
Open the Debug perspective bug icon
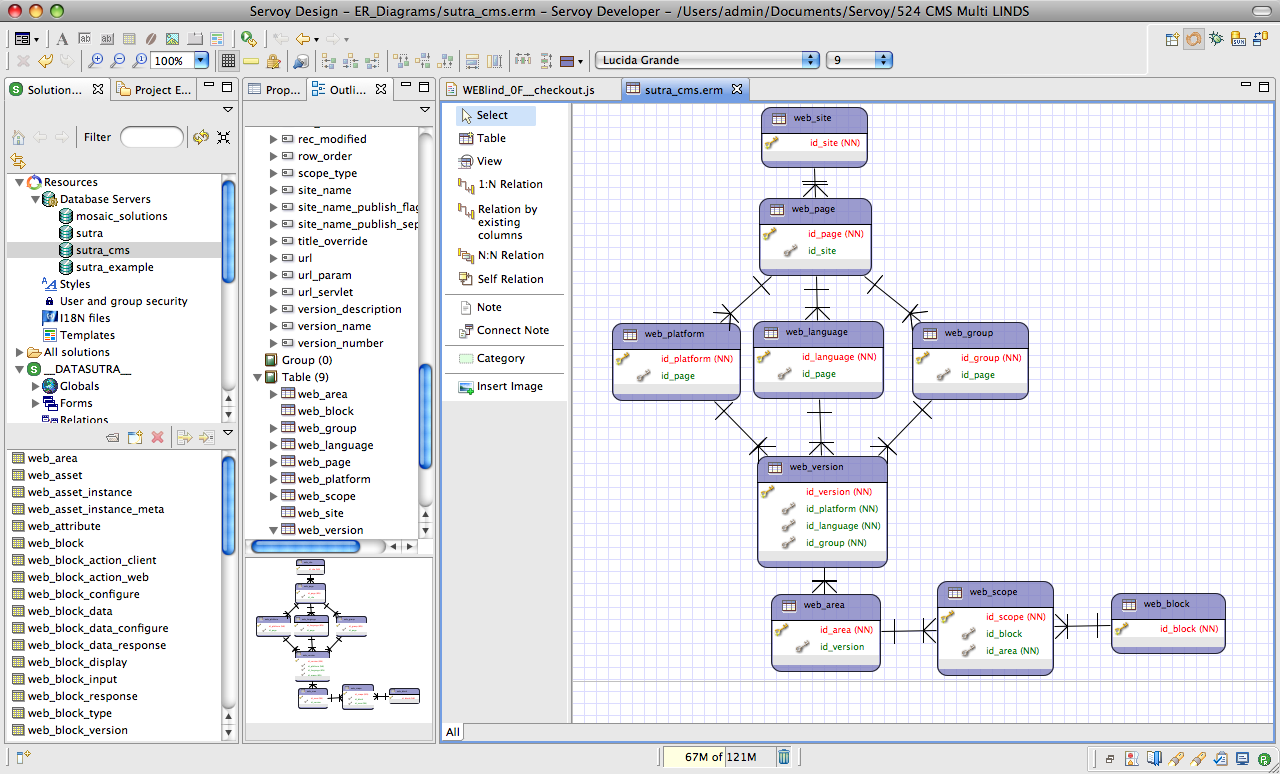click(1216, 39)
